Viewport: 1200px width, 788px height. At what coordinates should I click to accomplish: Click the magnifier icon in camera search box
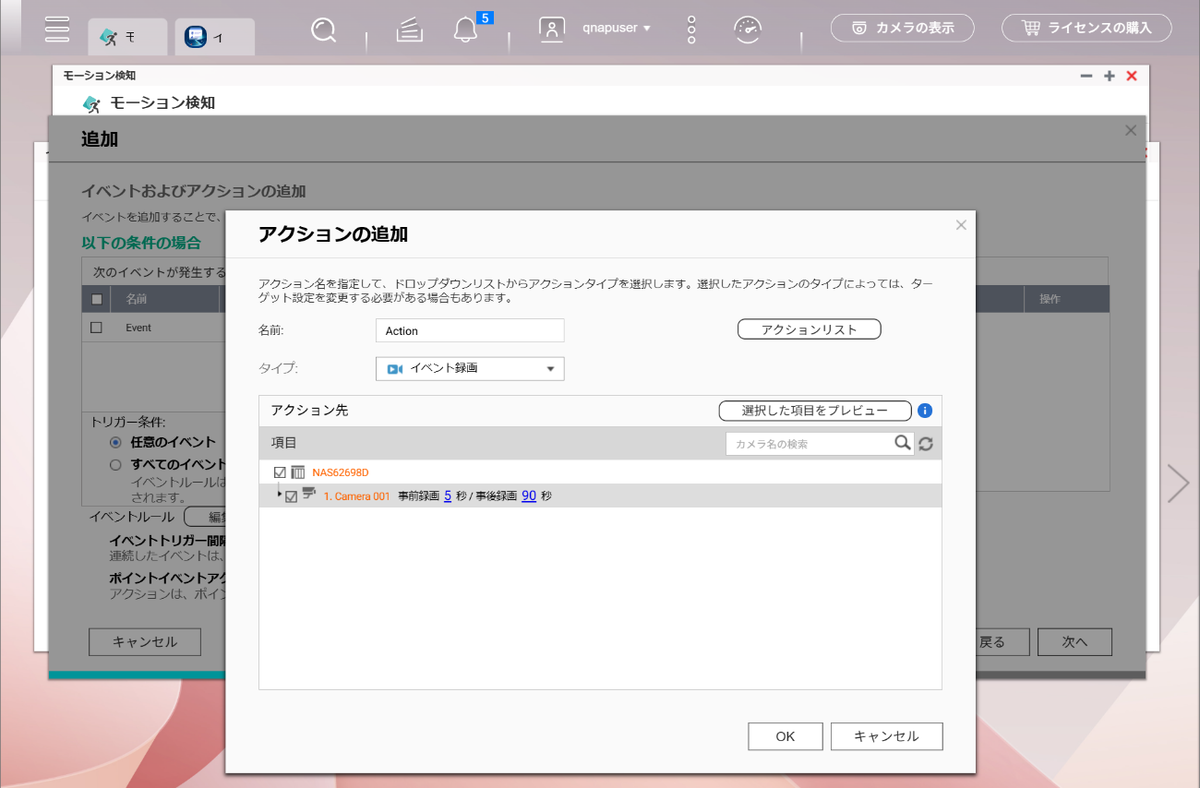[902, 443]
